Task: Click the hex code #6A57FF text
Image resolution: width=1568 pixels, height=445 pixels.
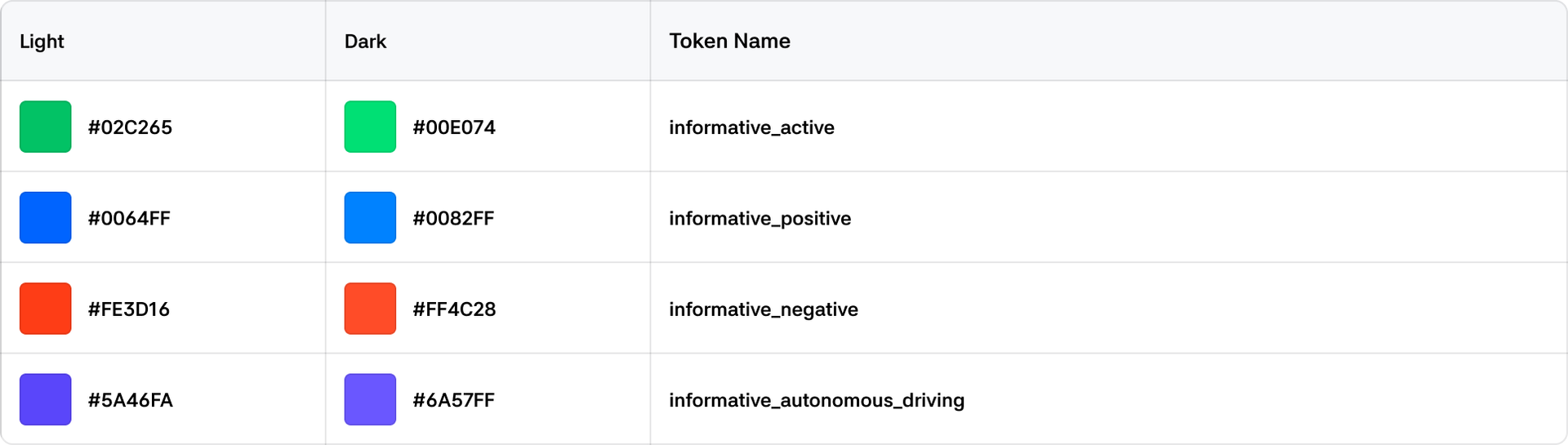Action: (x=453, y=400)
